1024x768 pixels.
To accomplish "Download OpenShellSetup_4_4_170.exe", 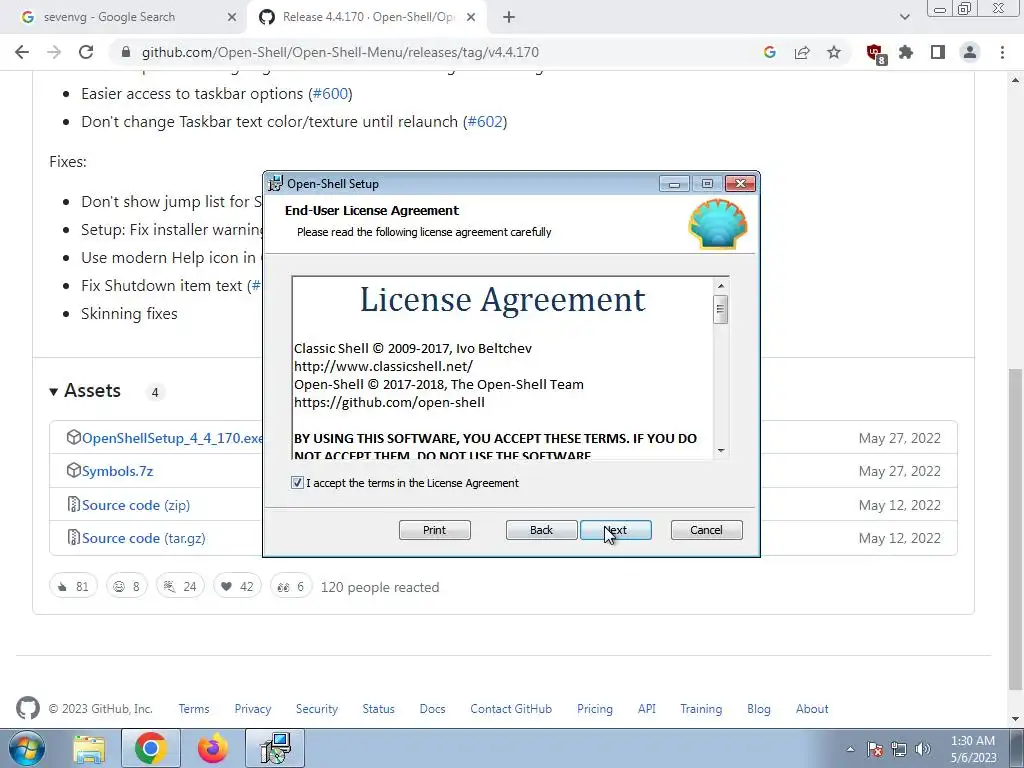I will [172, 438].
